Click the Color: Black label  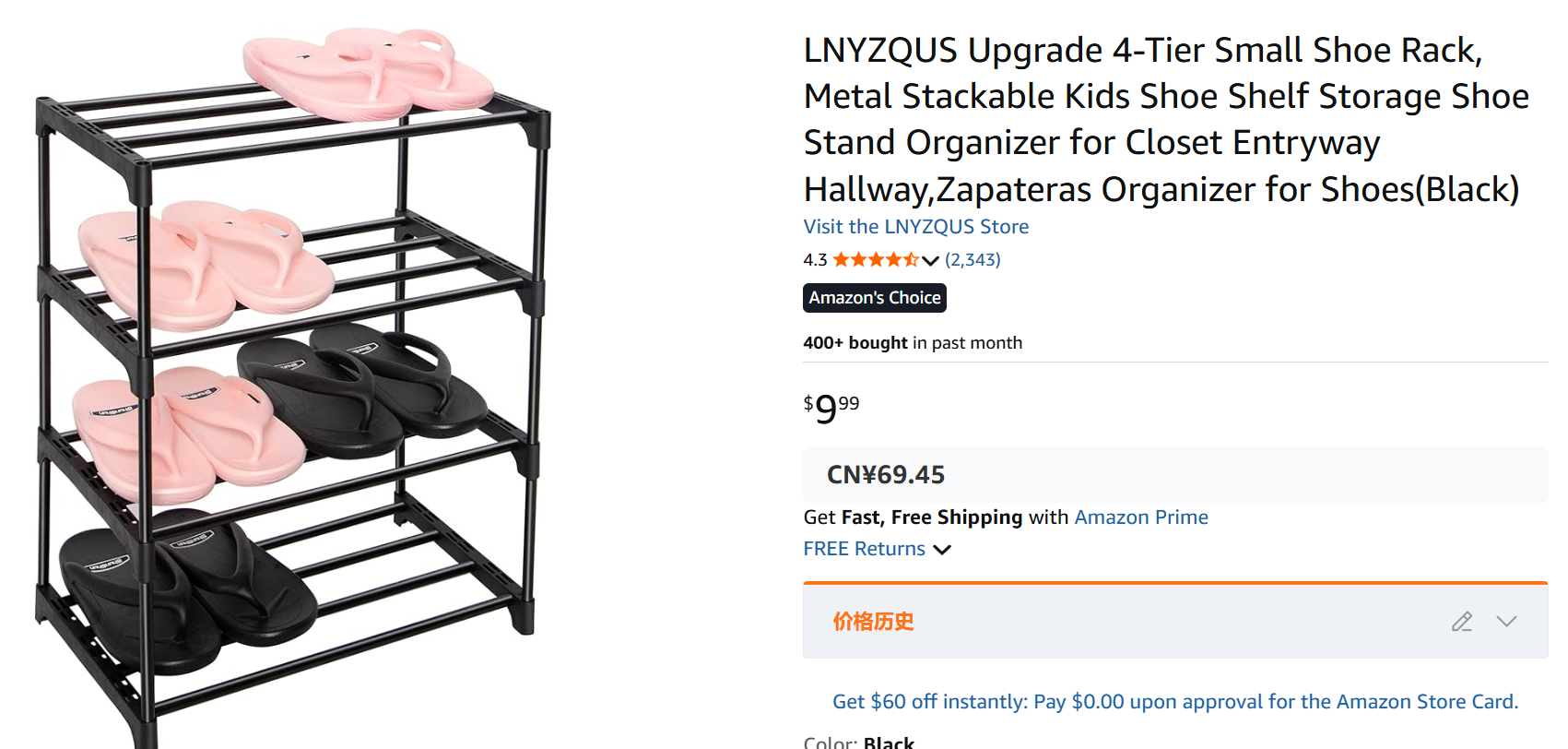click(x=858, y=742)
